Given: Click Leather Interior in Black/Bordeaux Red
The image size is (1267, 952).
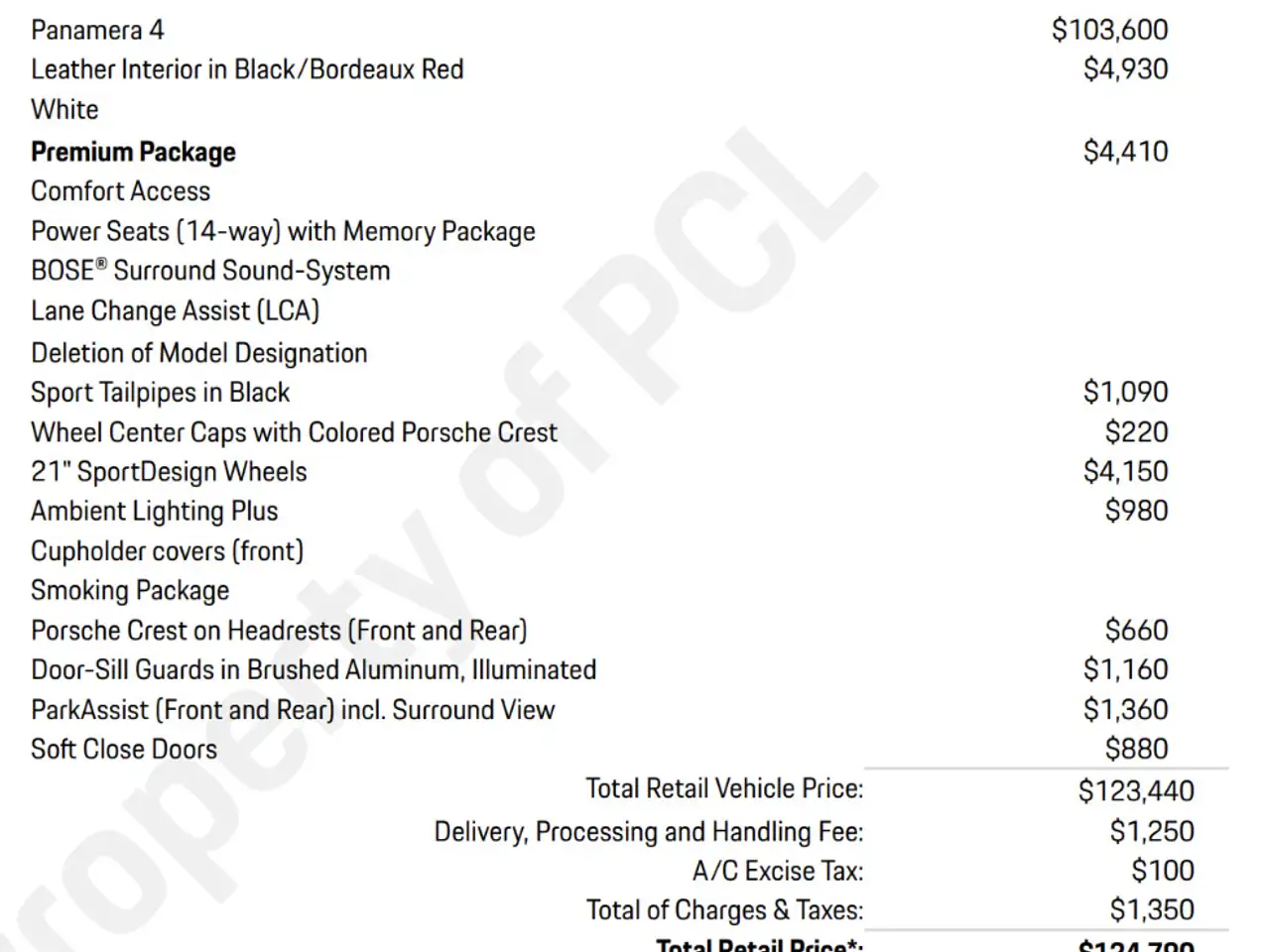Looking at the screenshot, I should pyautogui.click(x=247, y=69).
